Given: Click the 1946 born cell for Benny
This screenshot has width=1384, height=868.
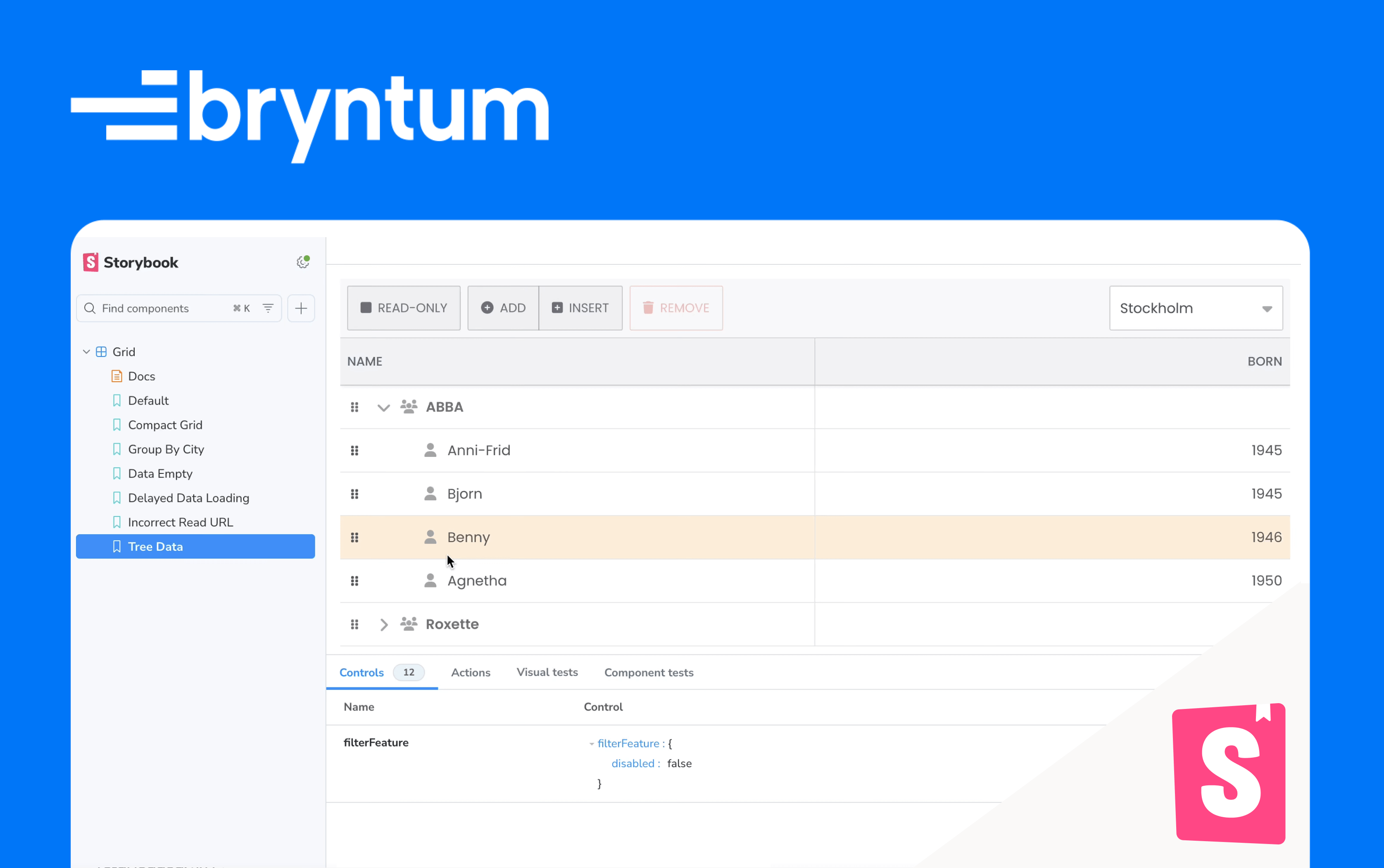Looking at the screenshot, I should [1053, 537].
